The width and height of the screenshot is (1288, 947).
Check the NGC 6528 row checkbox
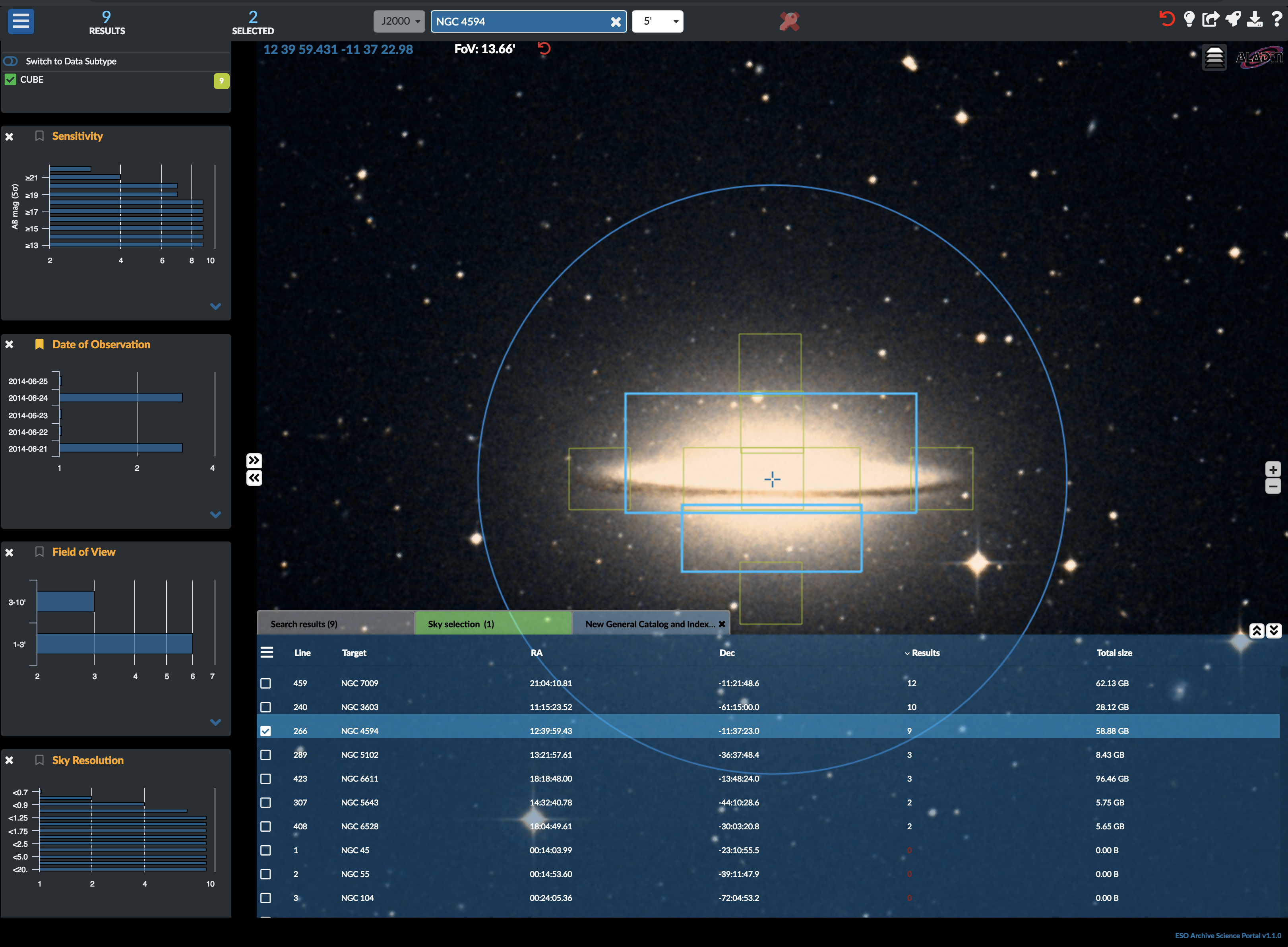point(265,827)
